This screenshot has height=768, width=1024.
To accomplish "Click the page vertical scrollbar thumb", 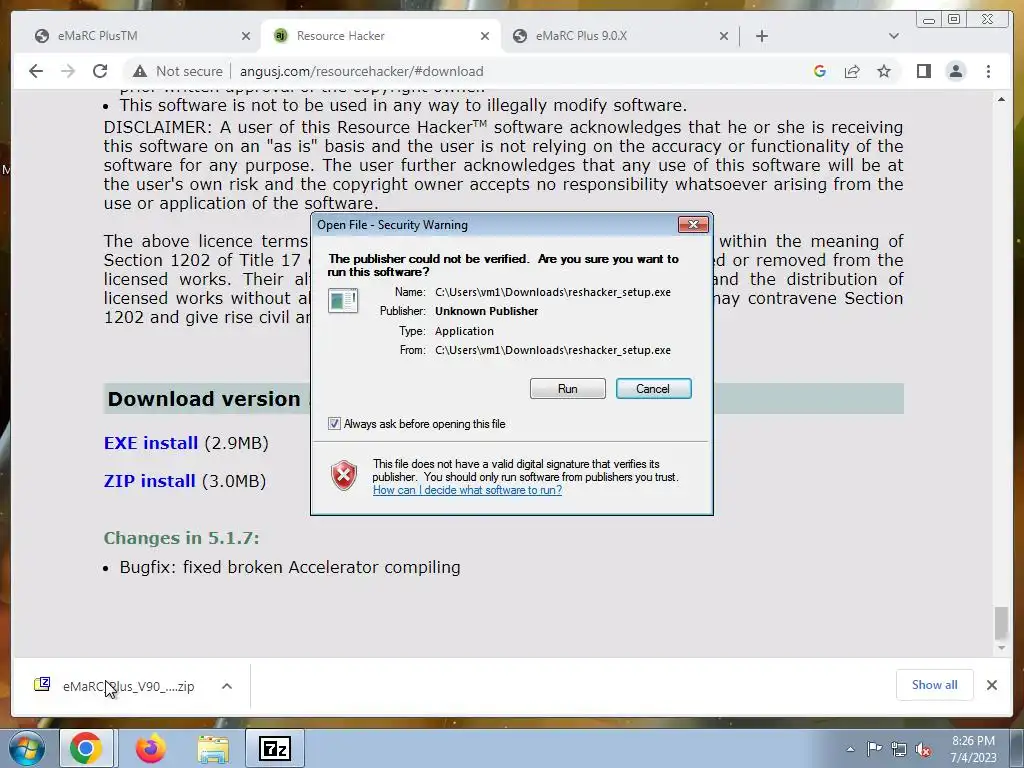I will coord(1001,622).
